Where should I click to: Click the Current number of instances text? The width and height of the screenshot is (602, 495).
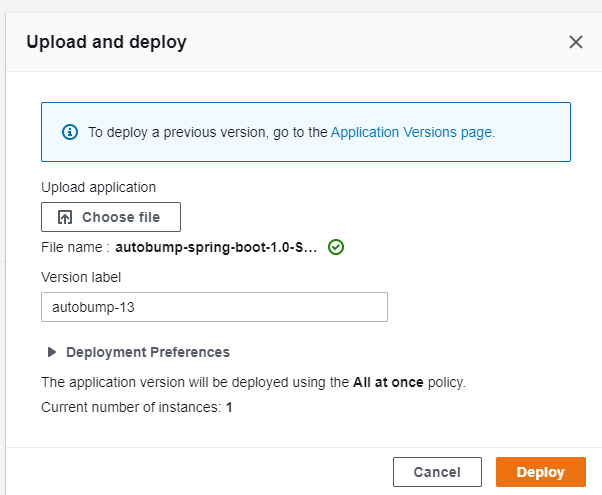(x=137, y=407)
